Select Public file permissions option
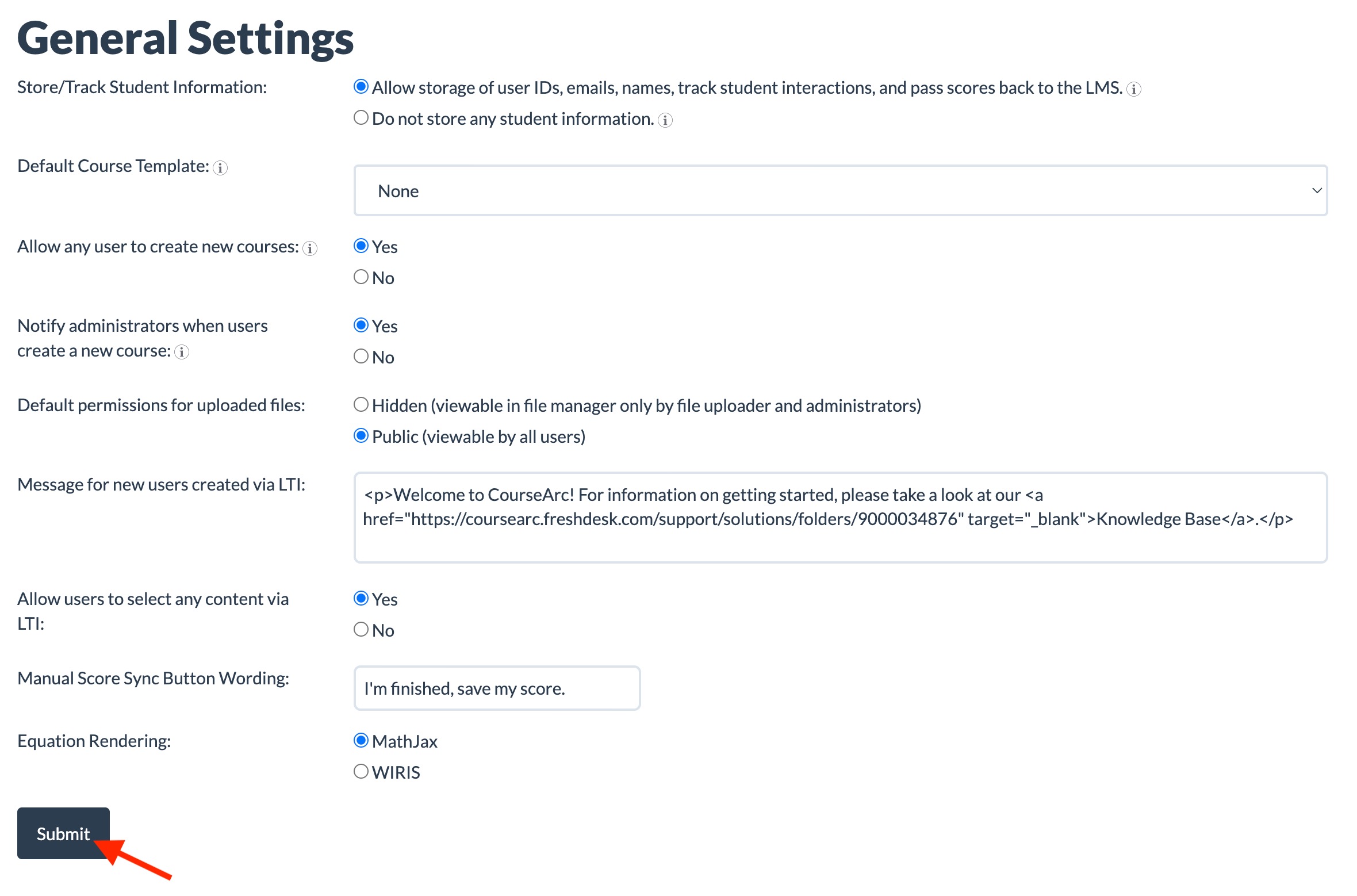 tap(361, 436)
